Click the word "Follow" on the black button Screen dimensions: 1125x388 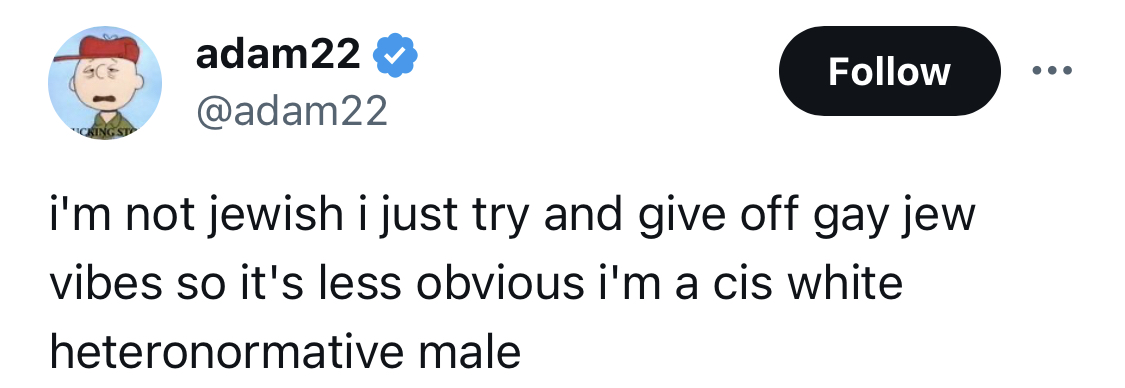[x=889, y=72]
